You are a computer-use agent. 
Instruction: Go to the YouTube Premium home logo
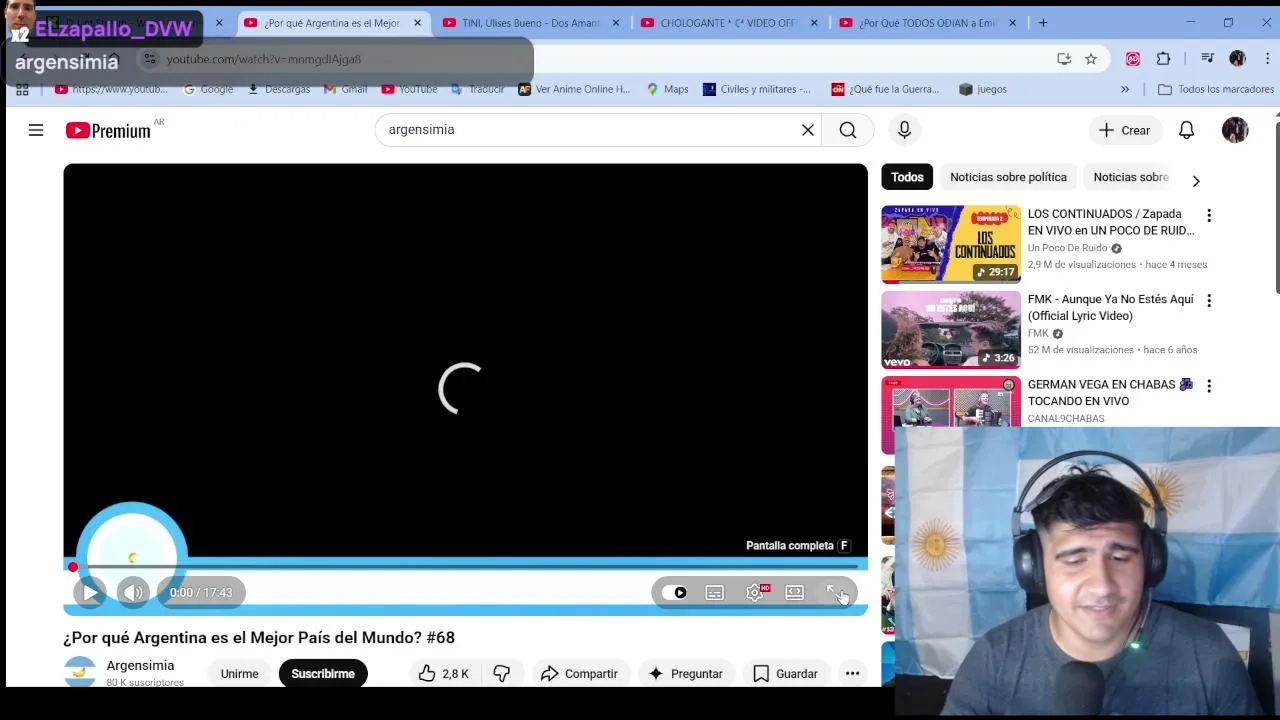click(x=108, y=130)
